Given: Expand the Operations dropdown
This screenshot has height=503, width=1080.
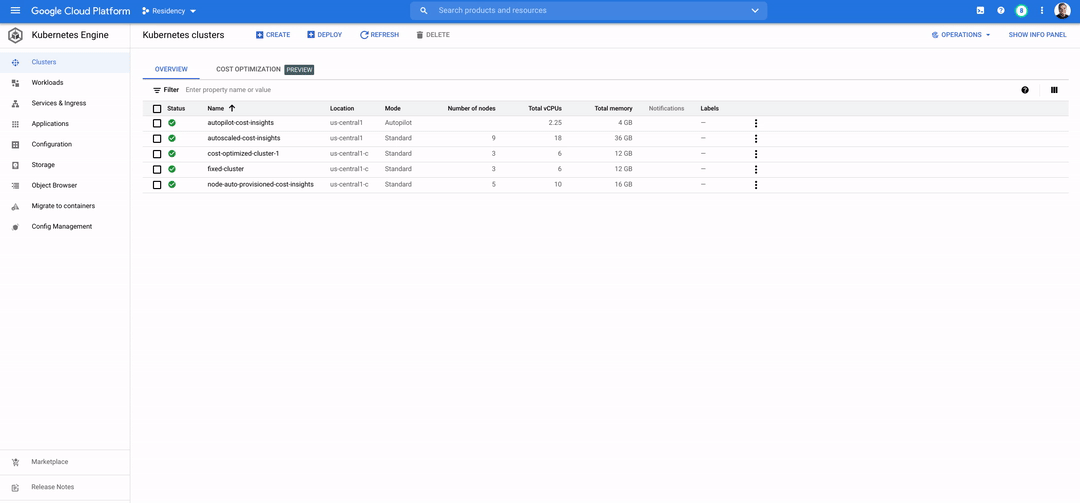Looking at the screenshot, I should click(961, 35).
